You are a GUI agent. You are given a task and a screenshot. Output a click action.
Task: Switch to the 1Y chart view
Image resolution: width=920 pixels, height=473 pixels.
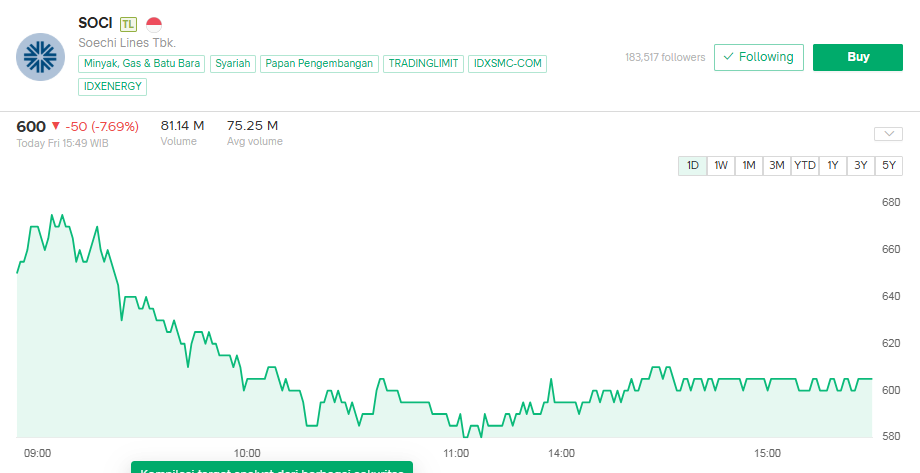point(832,166)
